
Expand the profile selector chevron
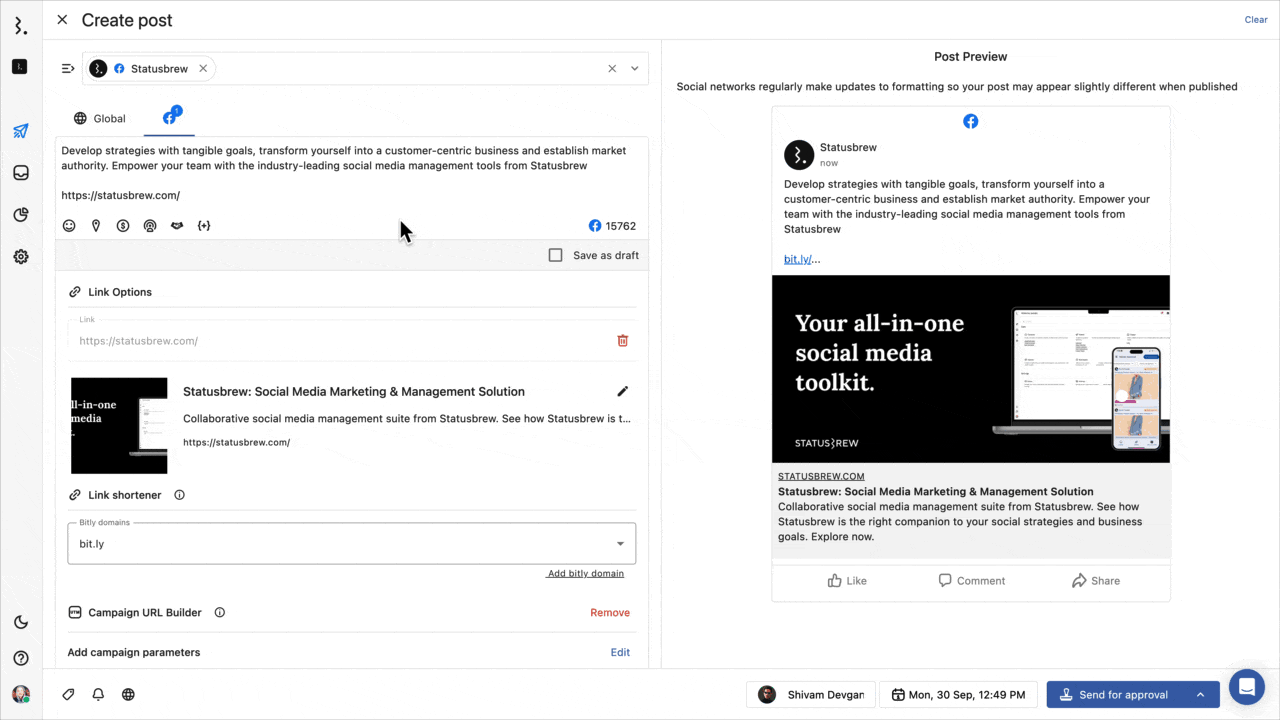pos(634,69)
